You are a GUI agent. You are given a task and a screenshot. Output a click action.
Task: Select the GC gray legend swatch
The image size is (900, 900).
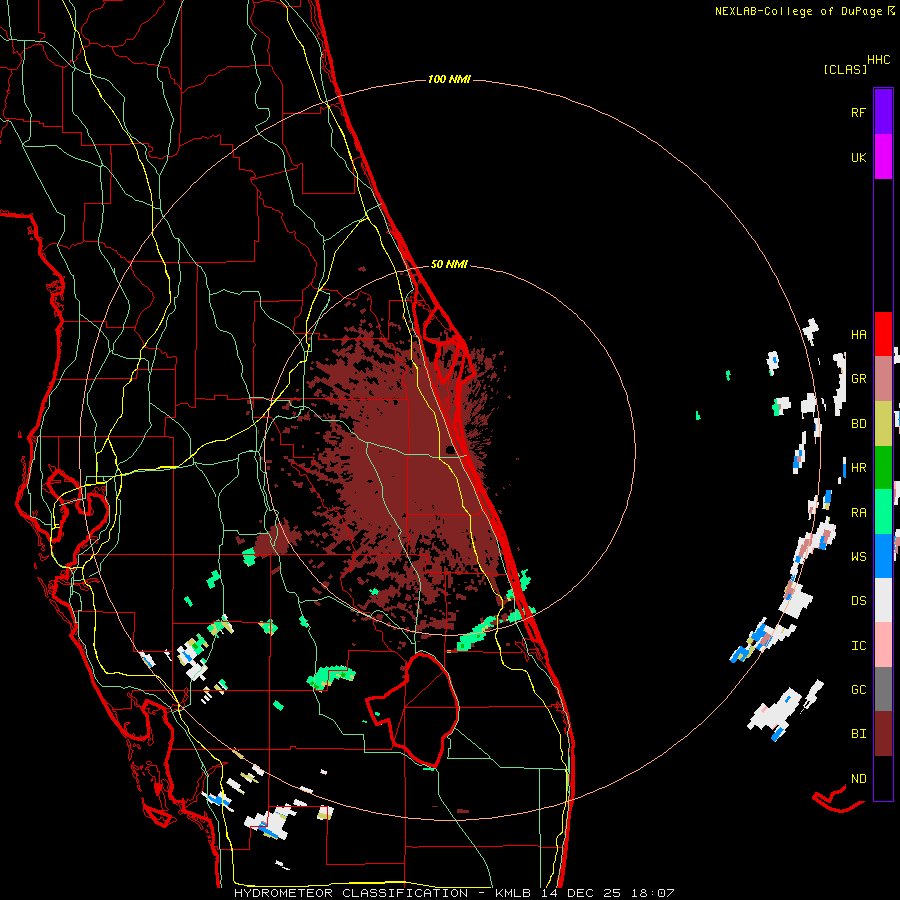[883, 689]
